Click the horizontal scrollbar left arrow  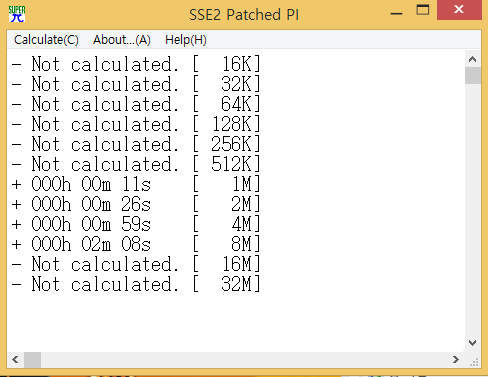click(15, 359)
